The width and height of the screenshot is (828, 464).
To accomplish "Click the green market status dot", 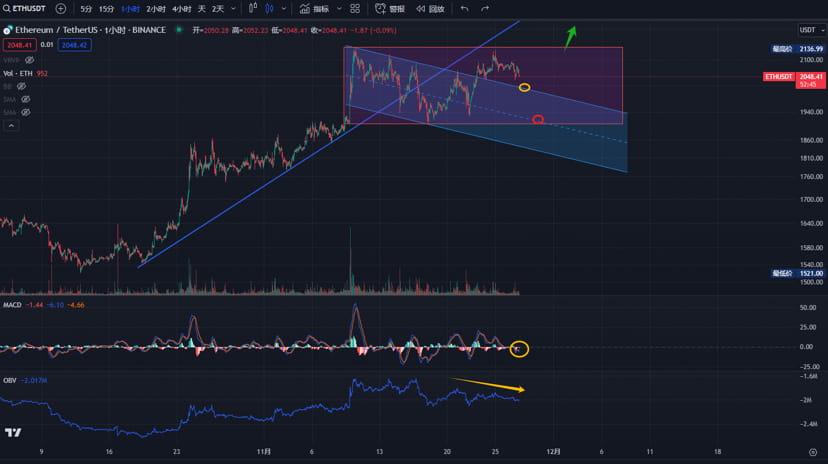I will pyautogui.click(x=179, y=30).
